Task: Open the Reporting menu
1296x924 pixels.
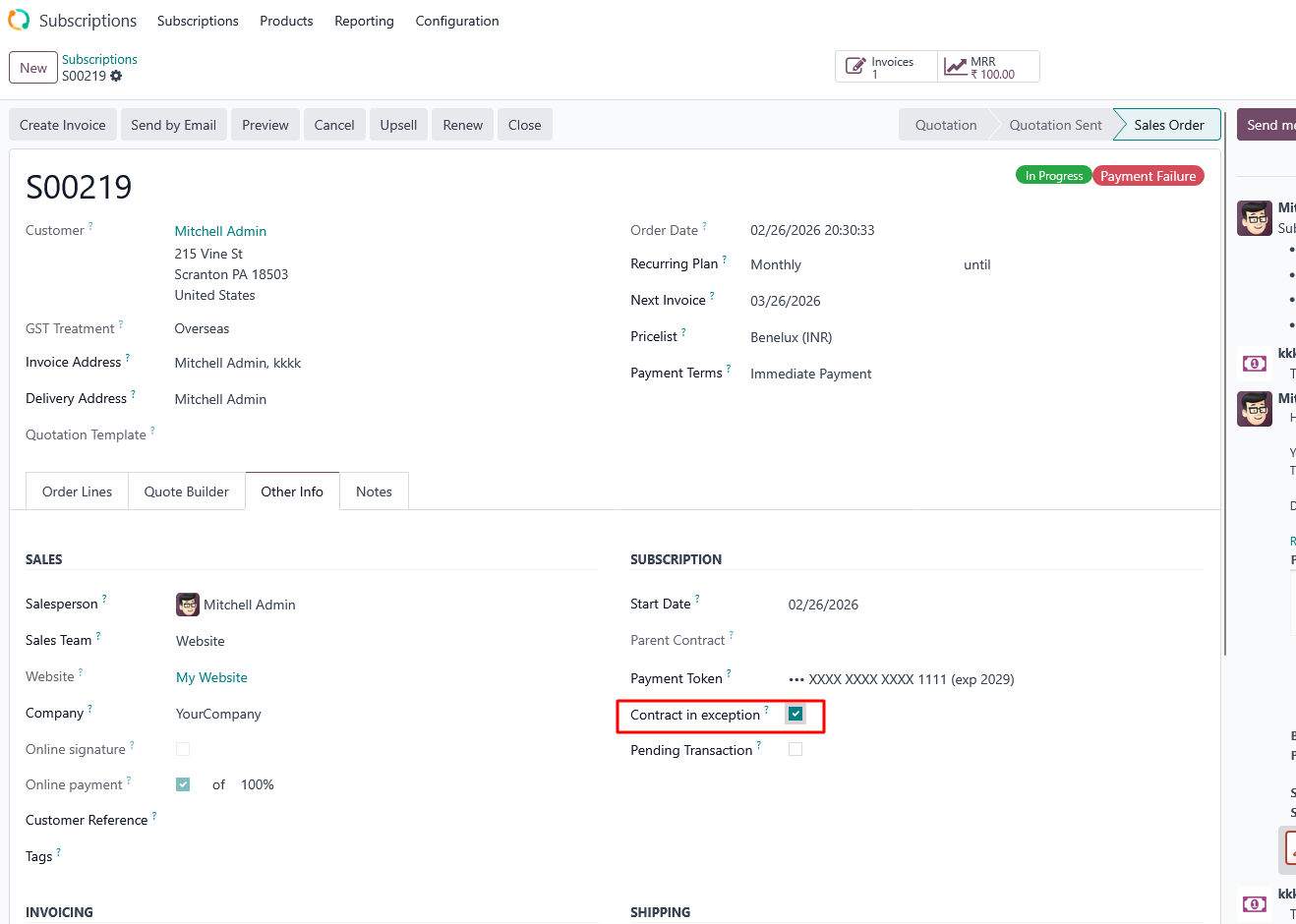Action: [364, 21]
